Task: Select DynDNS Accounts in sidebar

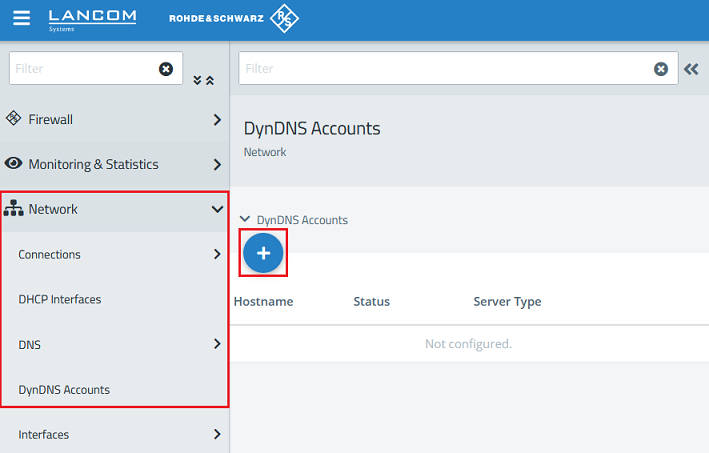Action: 64,389
